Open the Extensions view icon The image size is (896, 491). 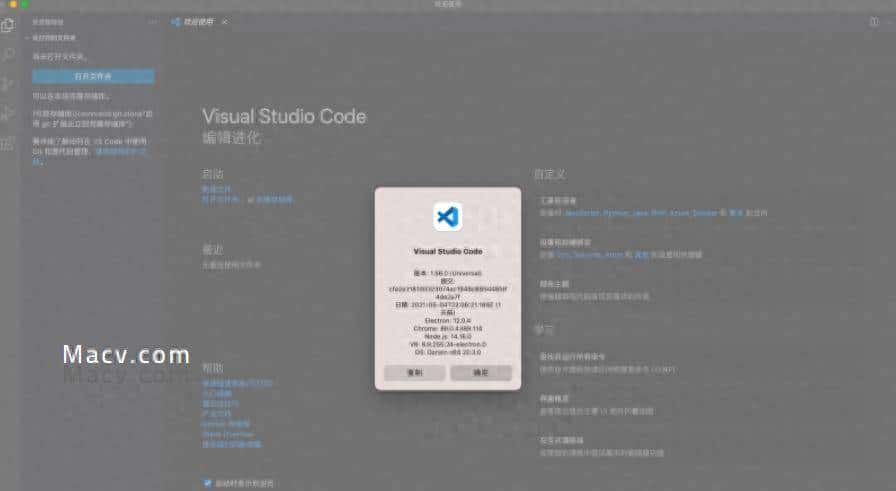[x=8, y=142]
